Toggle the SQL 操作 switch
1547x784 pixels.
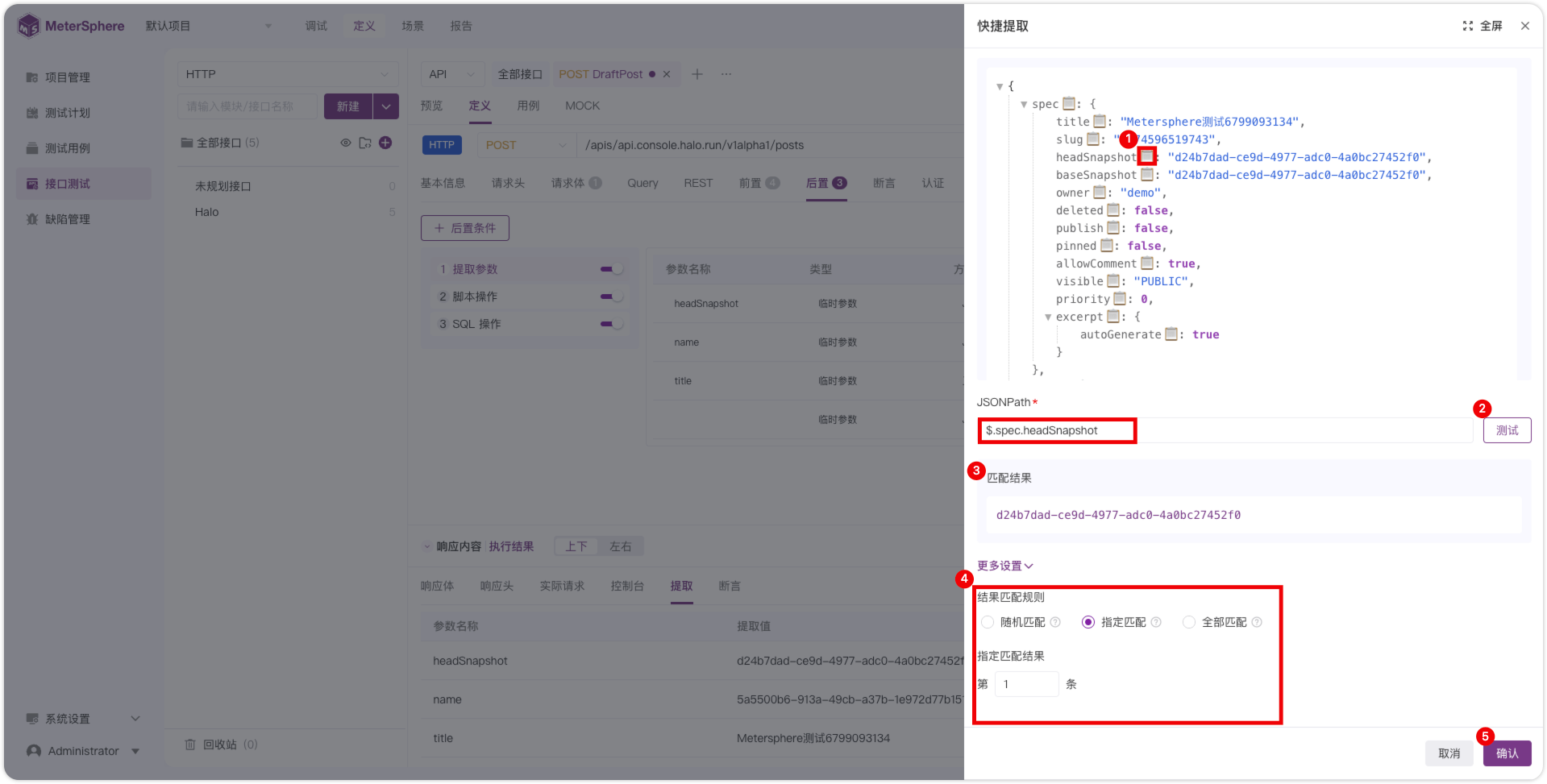click(612, 324)
